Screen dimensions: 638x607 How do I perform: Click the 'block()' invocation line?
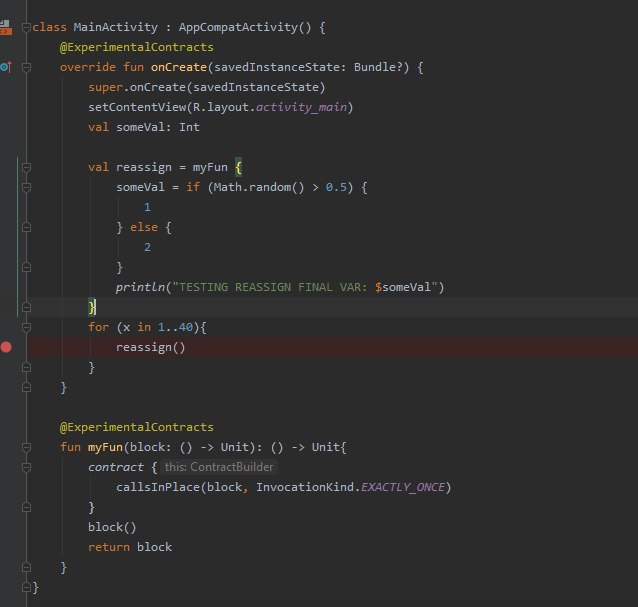point(112,527)
